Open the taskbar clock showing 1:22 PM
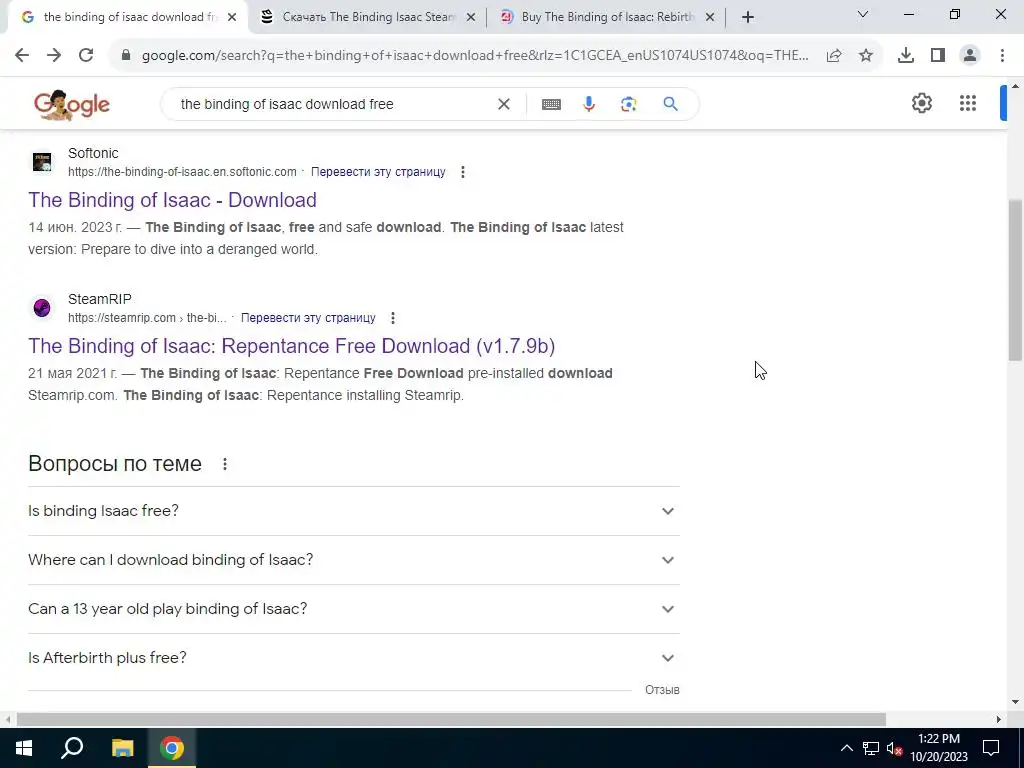This screenshot has height=768, width=1024. coord(938,748)
